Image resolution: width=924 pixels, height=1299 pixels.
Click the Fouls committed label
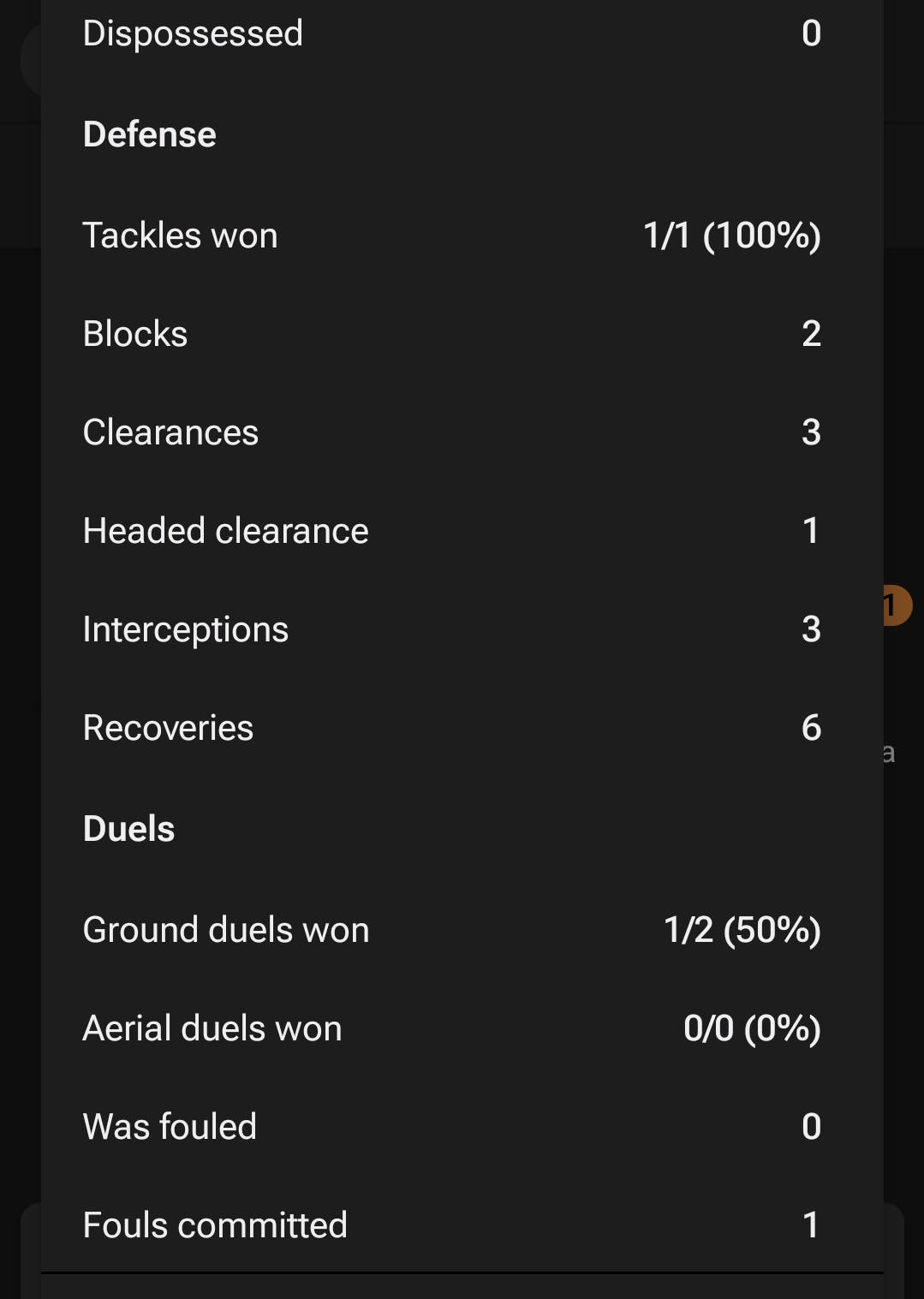215,1225
